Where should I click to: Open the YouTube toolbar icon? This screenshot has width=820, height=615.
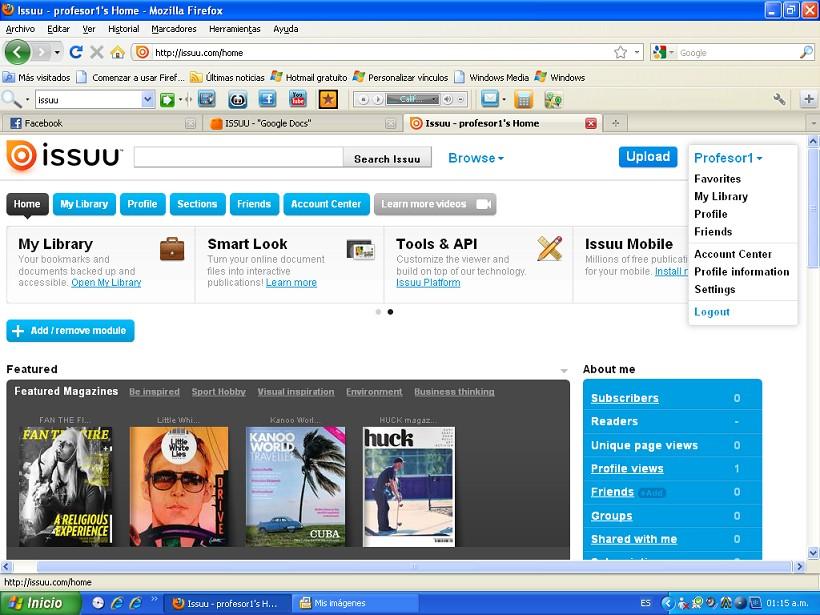click(x=298, y=99)
